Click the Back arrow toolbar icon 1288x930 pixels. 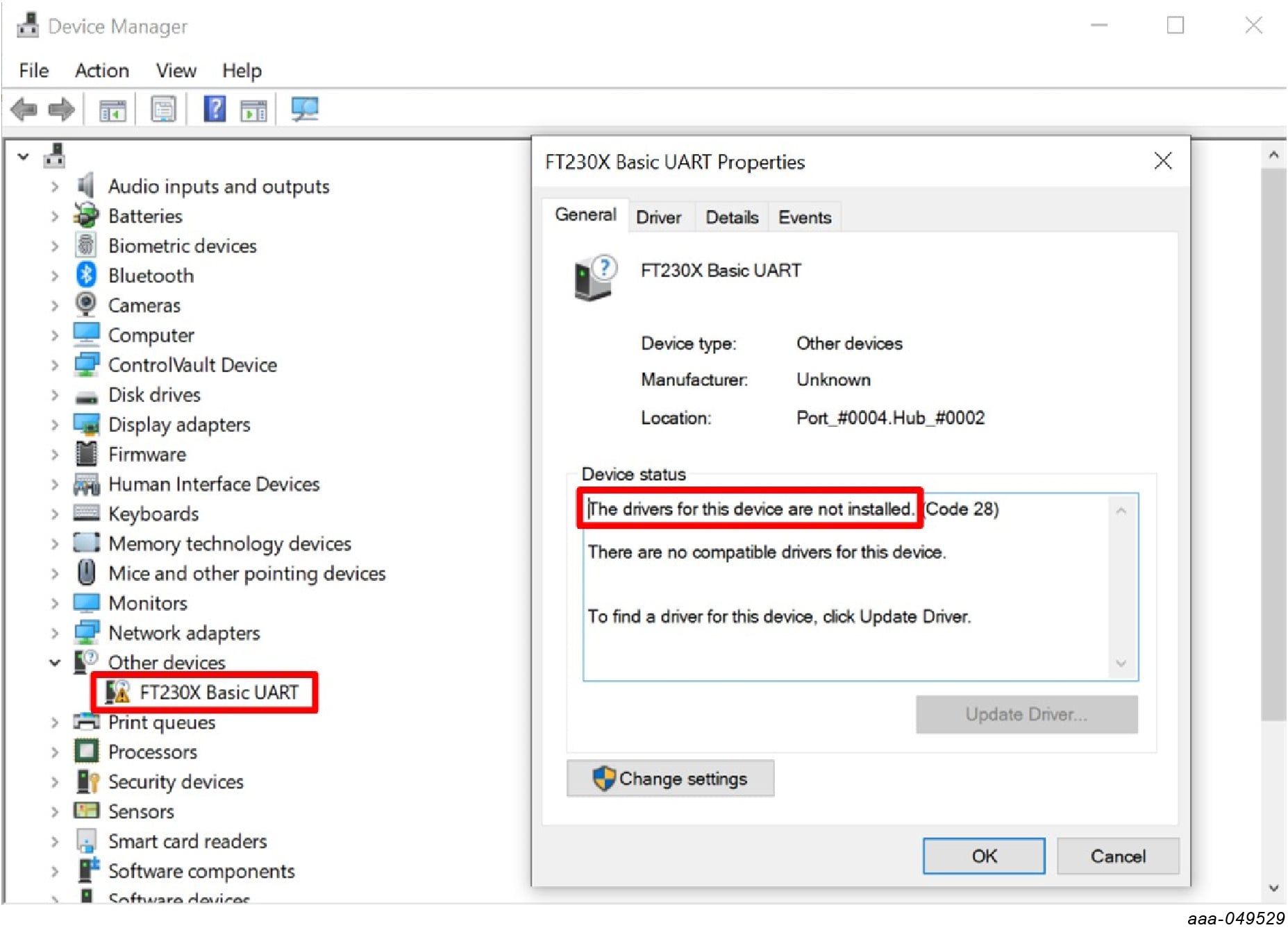[24, 110]
